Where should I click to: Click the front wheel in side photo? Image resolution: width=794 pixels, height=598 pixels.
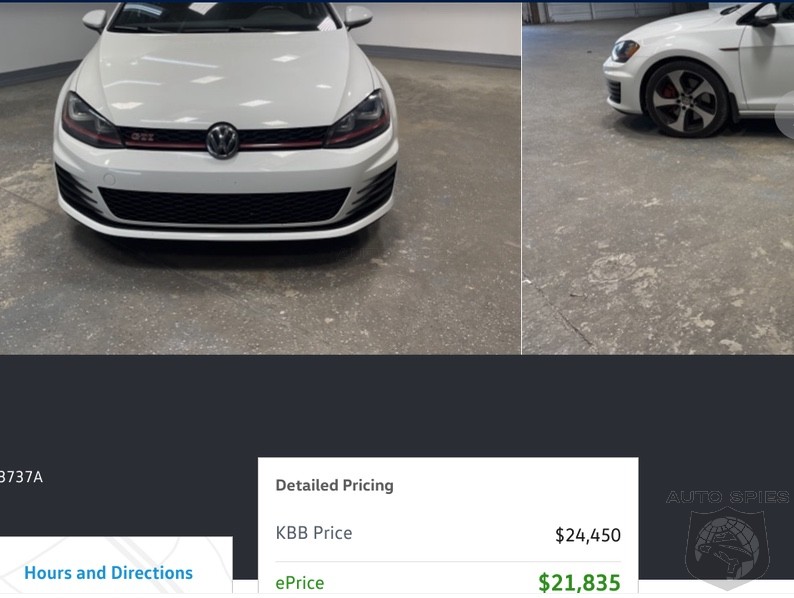click(x=686, y=98)
